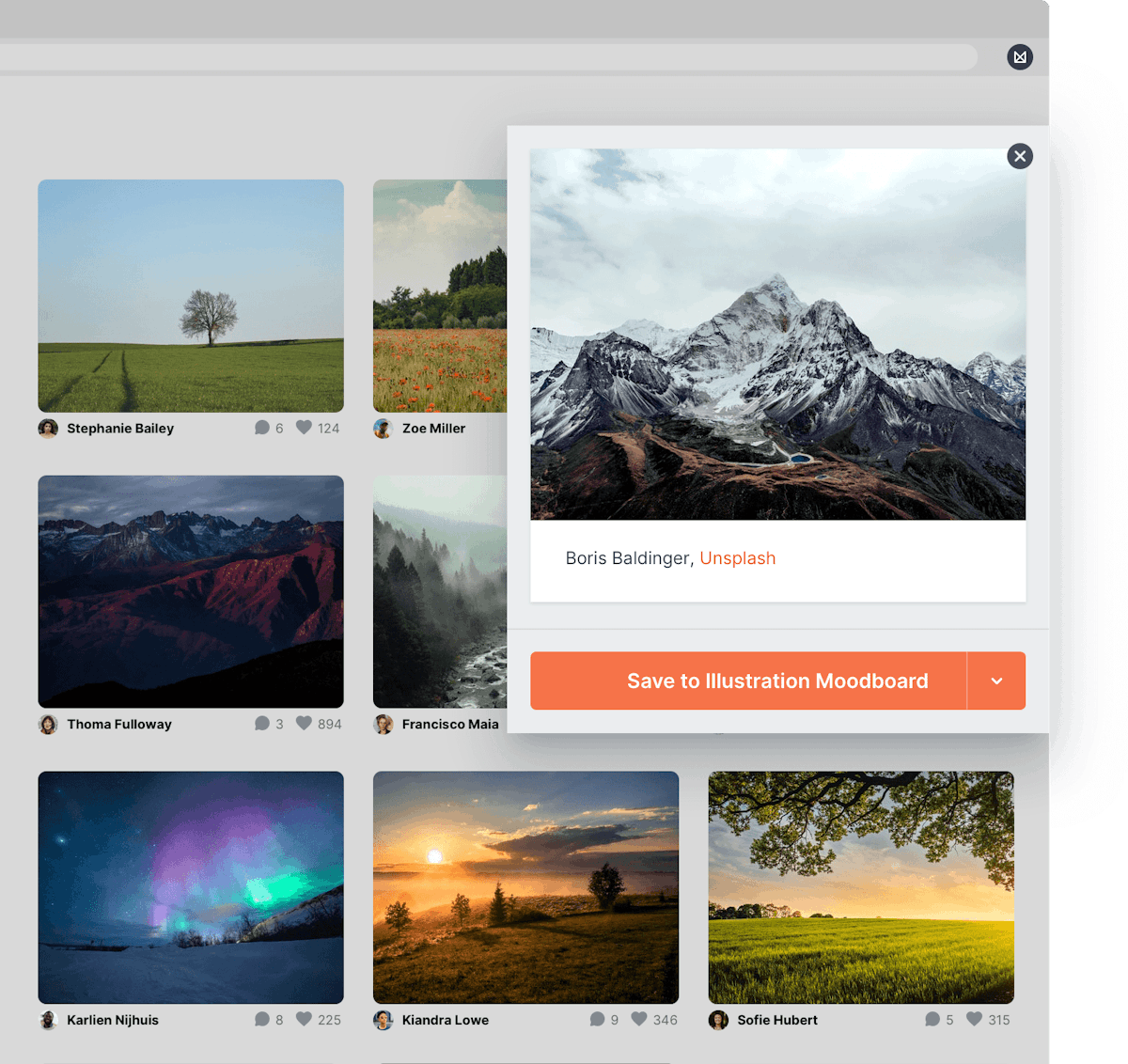Open the Milanote extension icon top right

[1020, 57]
